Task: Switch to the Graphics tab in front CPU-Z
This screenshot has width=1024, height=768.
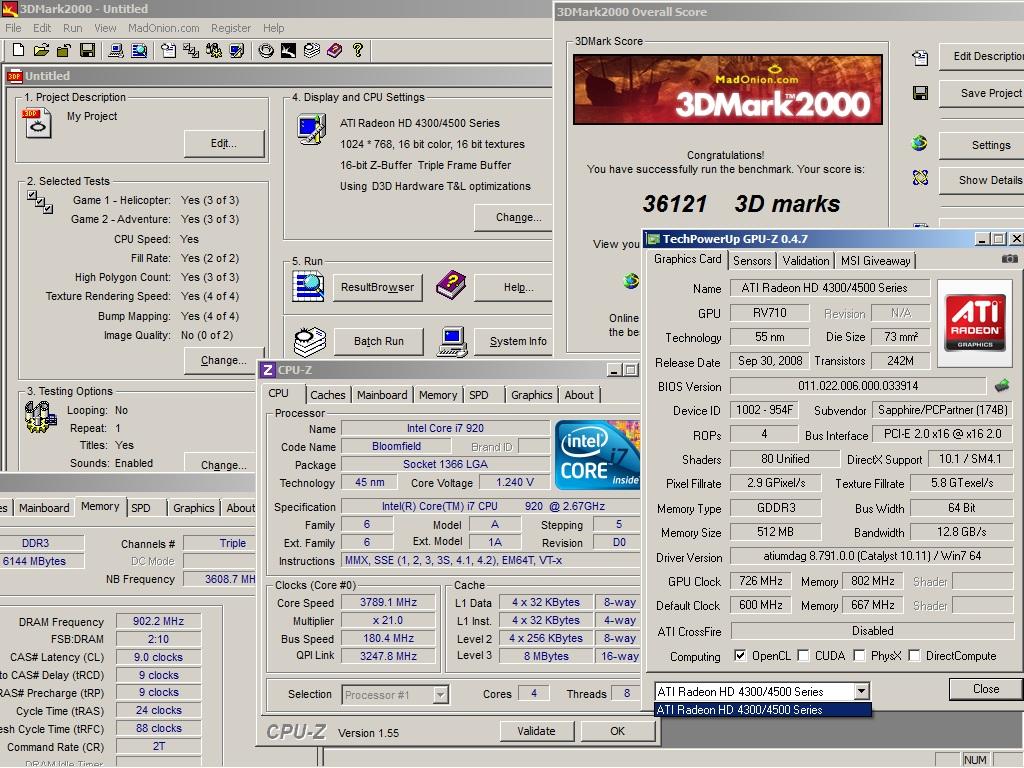Action: click(532, 394)
